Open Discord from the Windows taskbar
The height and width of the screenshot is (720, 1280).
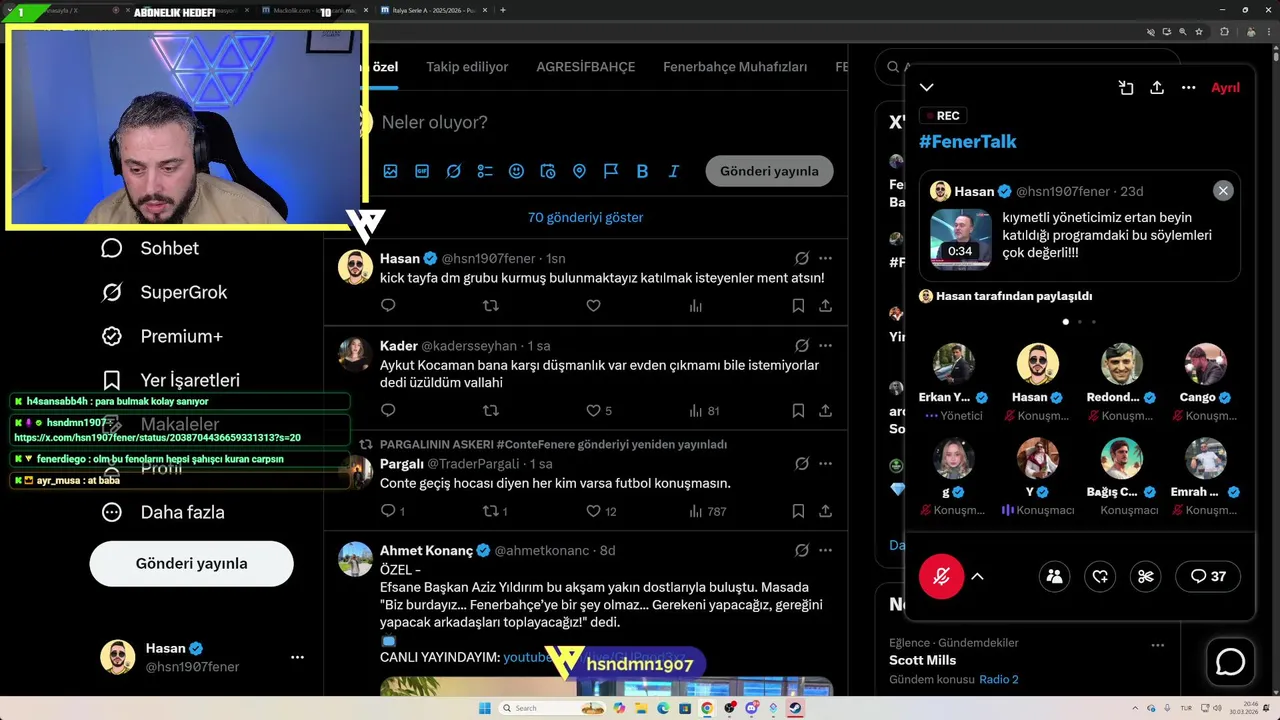751,708
